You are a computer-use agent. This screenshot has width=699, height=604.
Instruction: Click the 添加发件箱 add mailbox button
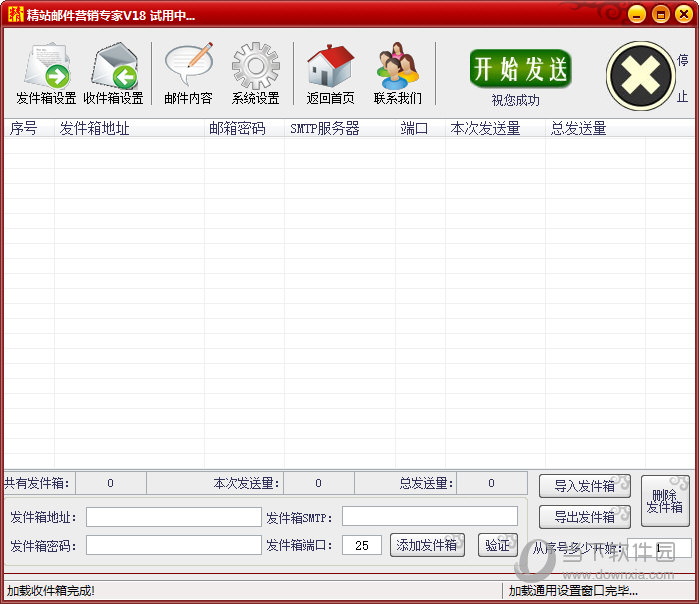[427, 545]
